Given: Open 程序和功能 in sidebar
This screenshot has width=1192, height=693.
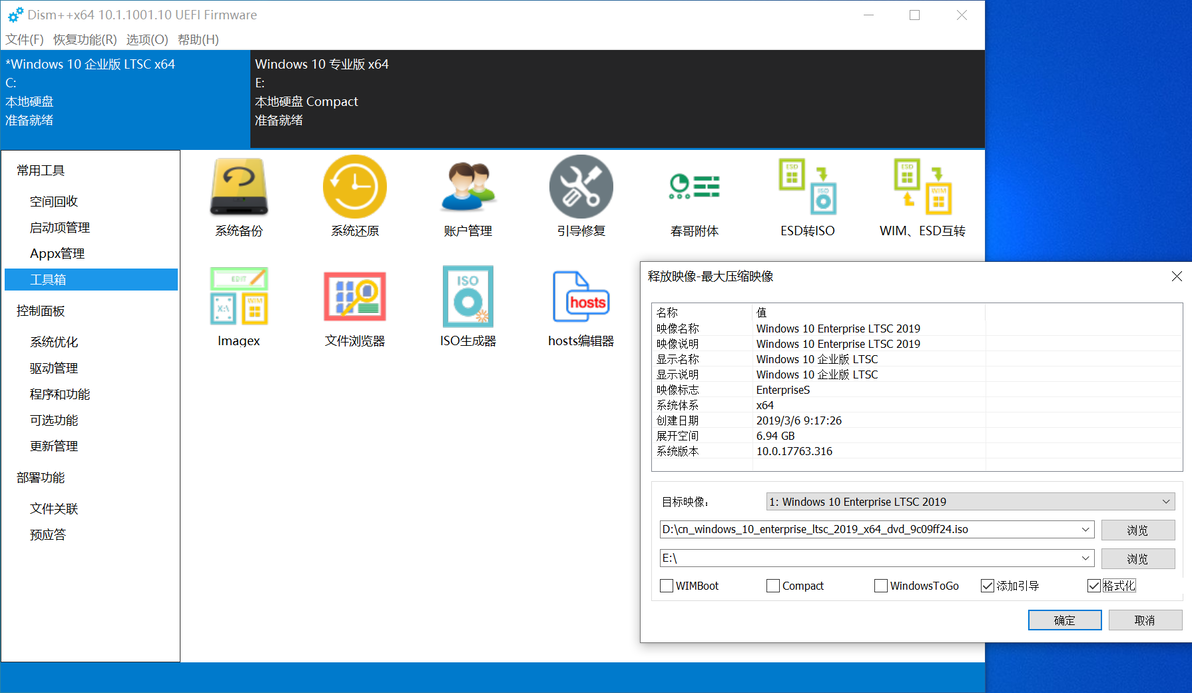Looking at the screenshot, I should pyautogui.click(x=60, y=394).
